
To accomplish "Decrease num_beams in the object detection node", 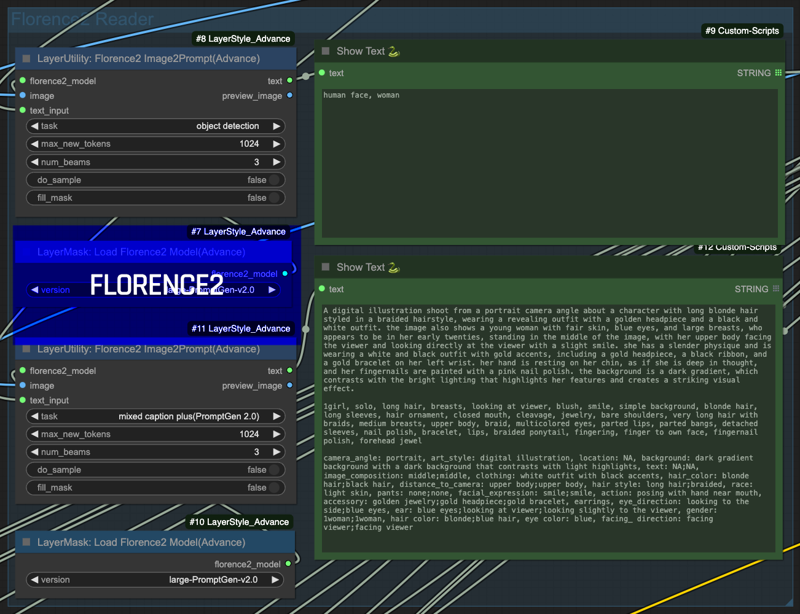I will click(34, 162).
